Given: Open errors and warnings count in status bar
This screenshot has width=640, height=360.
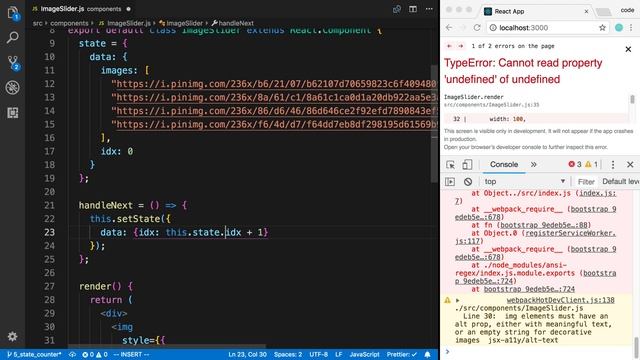Looking at the screenshot, I should coord(95,355).
